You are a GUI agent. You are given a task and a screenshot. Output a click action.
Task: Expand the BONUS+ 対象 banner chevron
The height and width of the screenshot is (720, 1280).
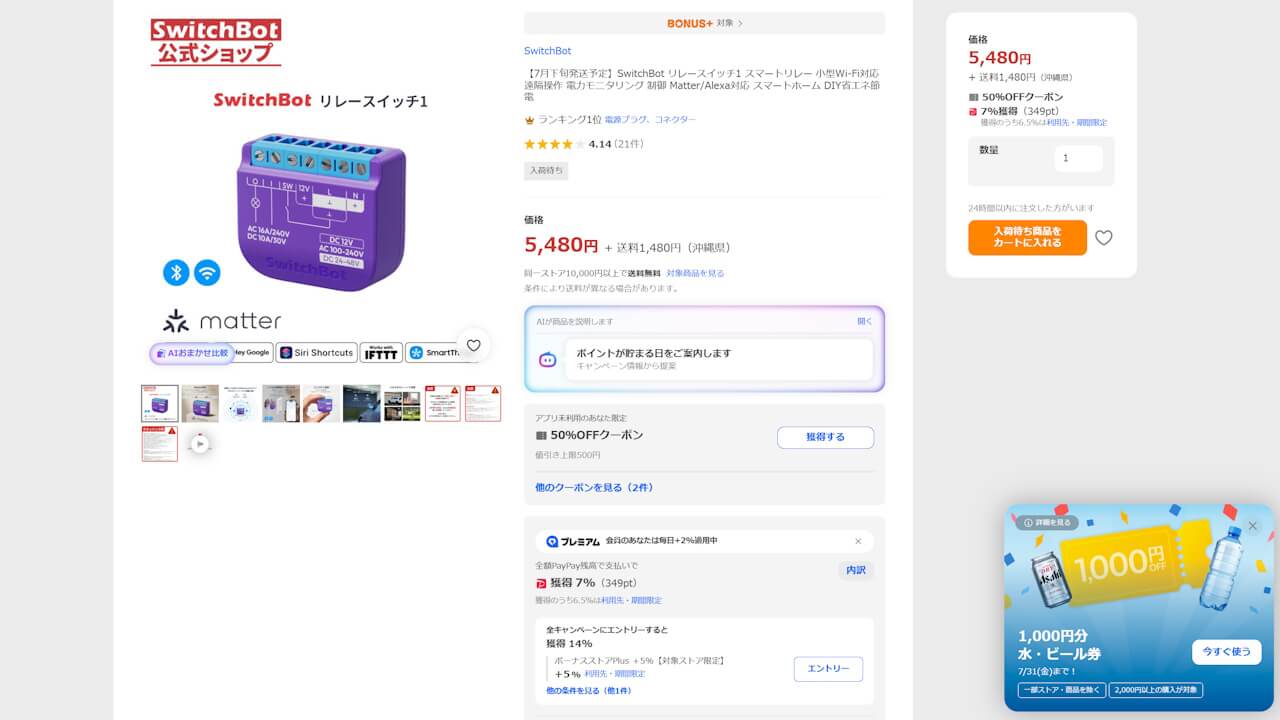[740, 23]
